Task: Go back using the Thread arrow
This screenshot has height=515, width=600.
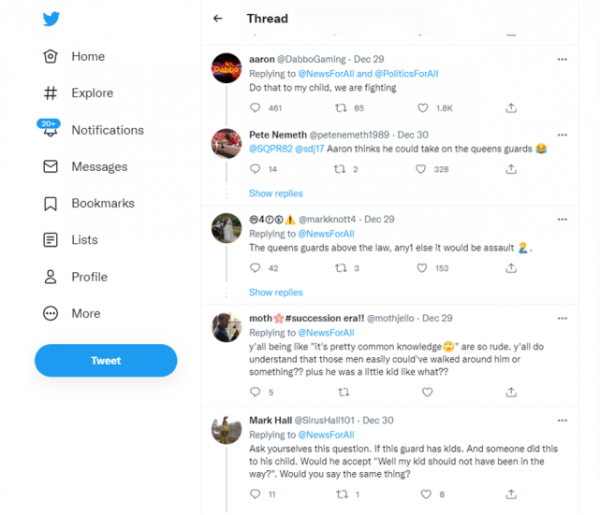Action: coord(218,19)
